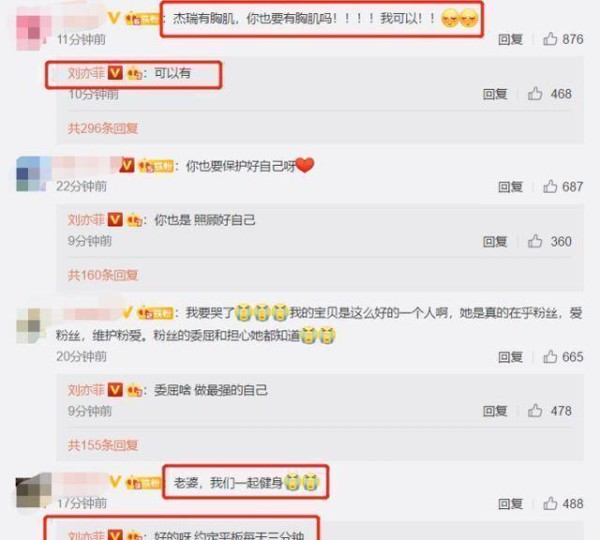The height and width of the screenshot is (540, 600).
Task: Click verified V badge beside 刘亦菲 可以有 reply
Action: 115,73
